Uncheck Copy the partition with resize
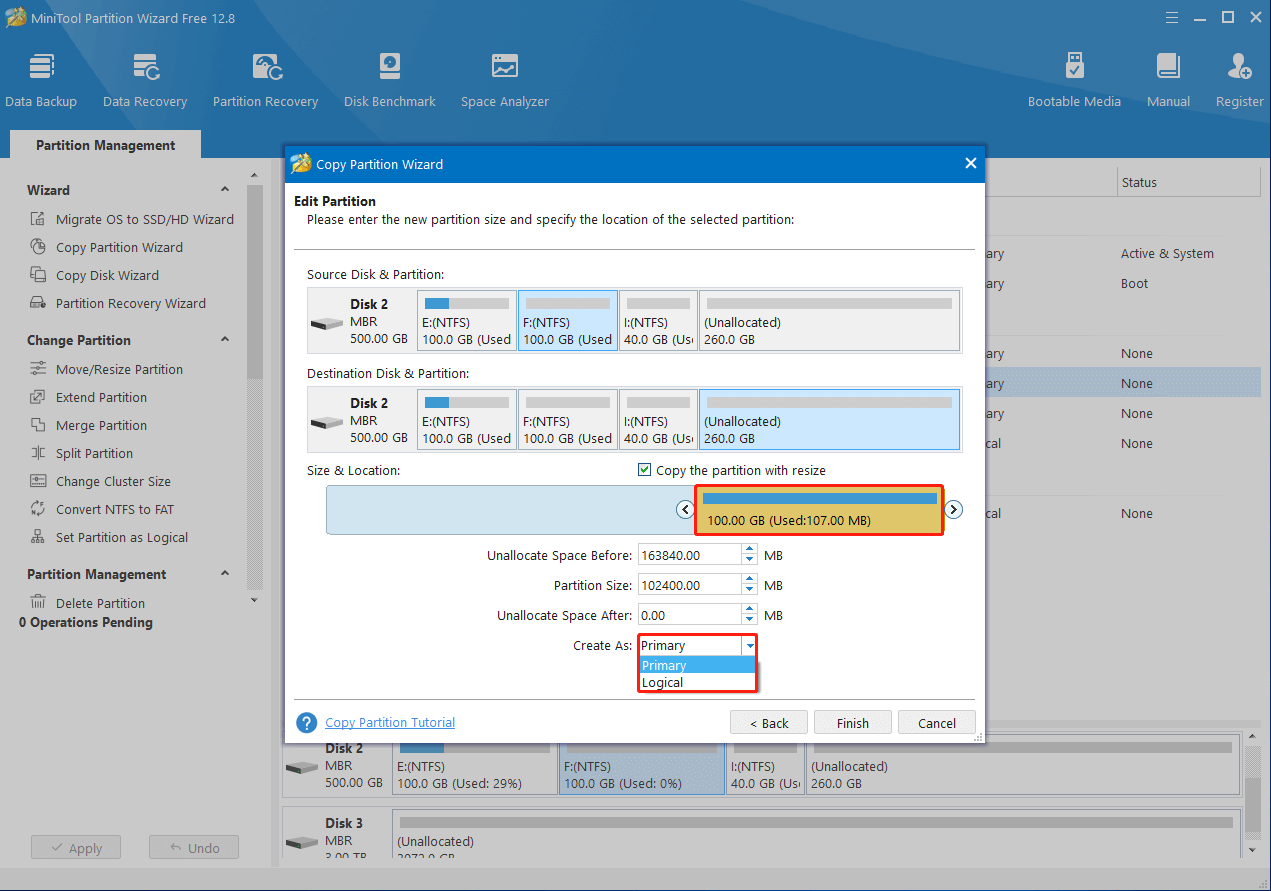Image resolution: width=1271 pixels, height=891 pixels. click(x=644, y=470)
